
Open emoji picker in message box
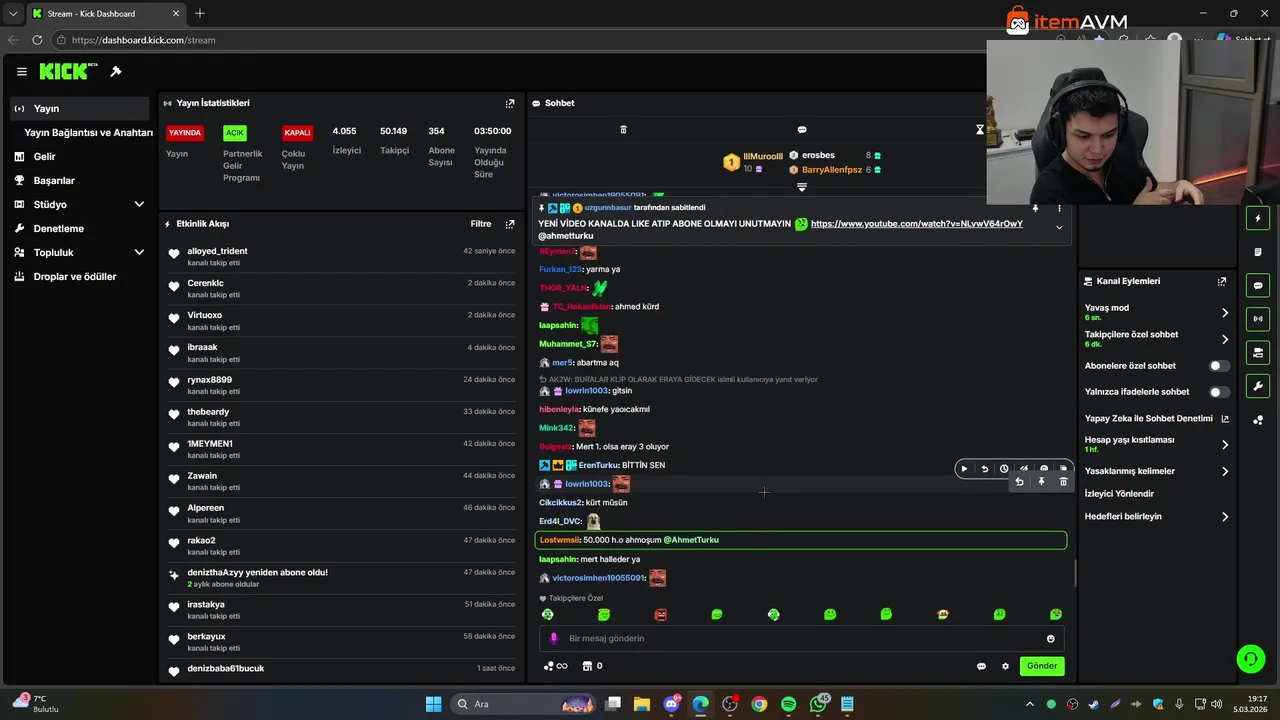[x=1050, y=639]
